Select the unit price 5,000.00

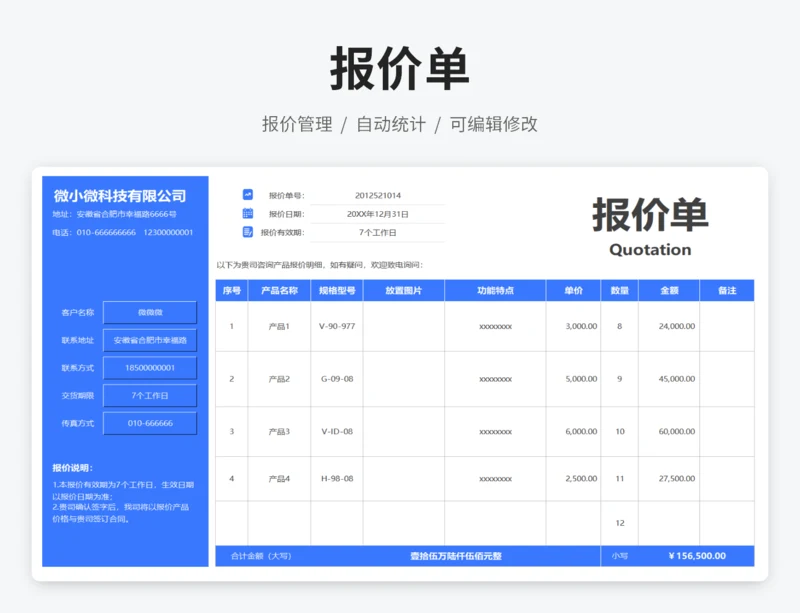(573, 379)
